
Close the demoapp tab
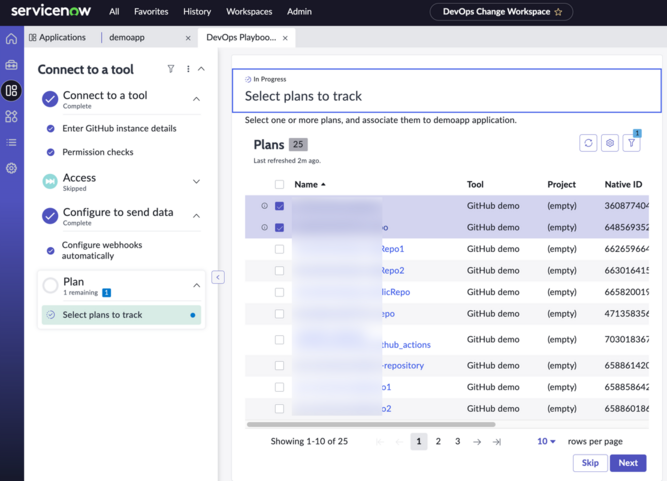click(188, 38)
